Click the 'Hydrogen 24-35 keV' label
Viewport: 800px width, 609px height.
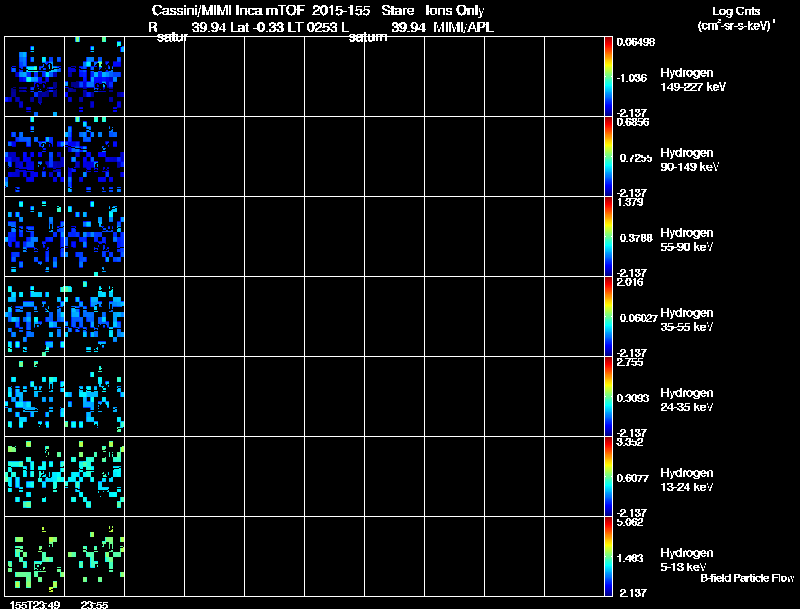click(687, 400)
